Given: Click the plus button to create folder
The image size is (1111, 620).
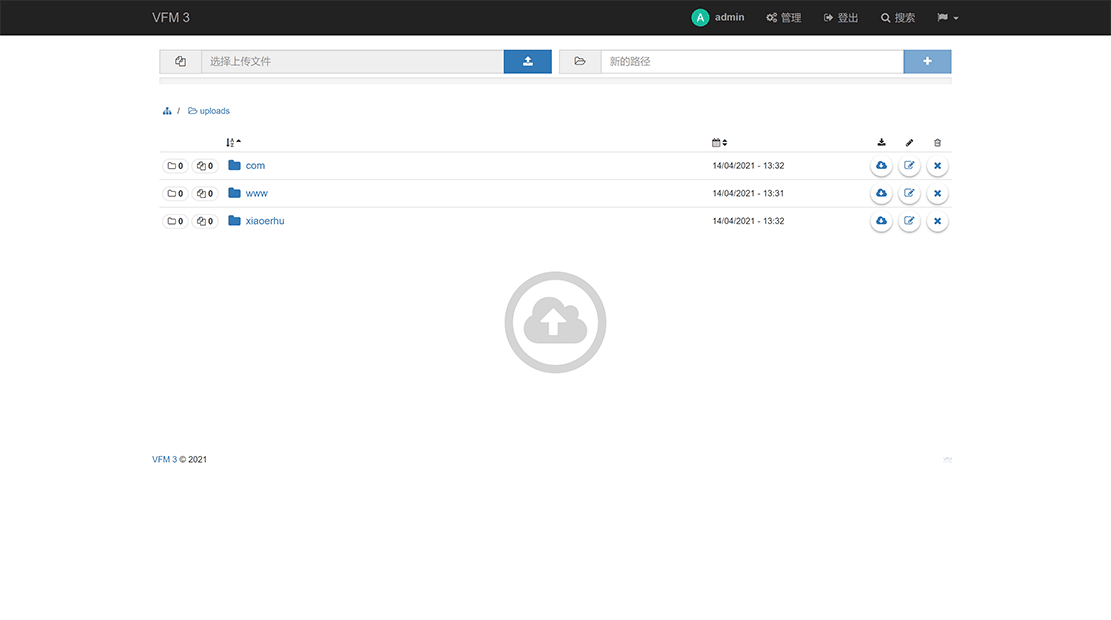Looking at the screenshot, I should (927, 62).
